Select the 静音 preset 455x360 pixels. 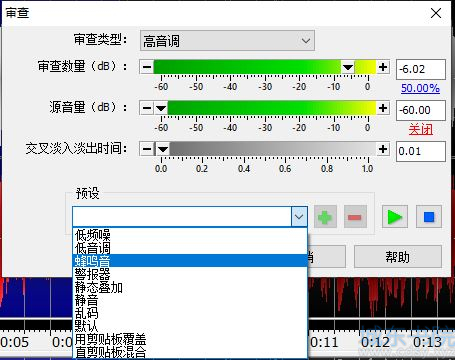tap(190, 300)
